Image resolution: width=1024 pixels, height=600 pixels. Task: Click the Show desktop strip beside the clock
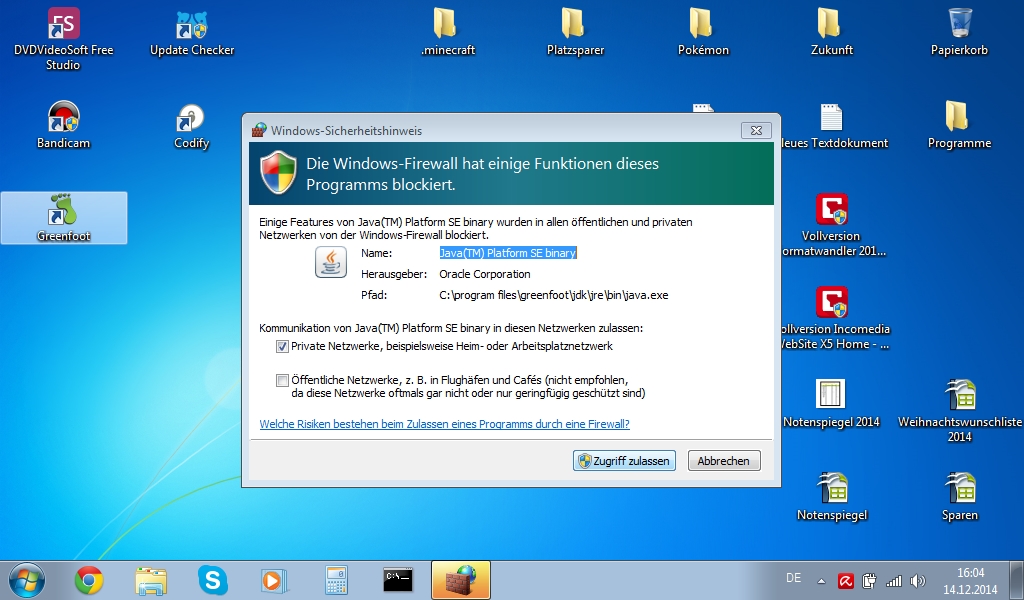point(1019,580)
